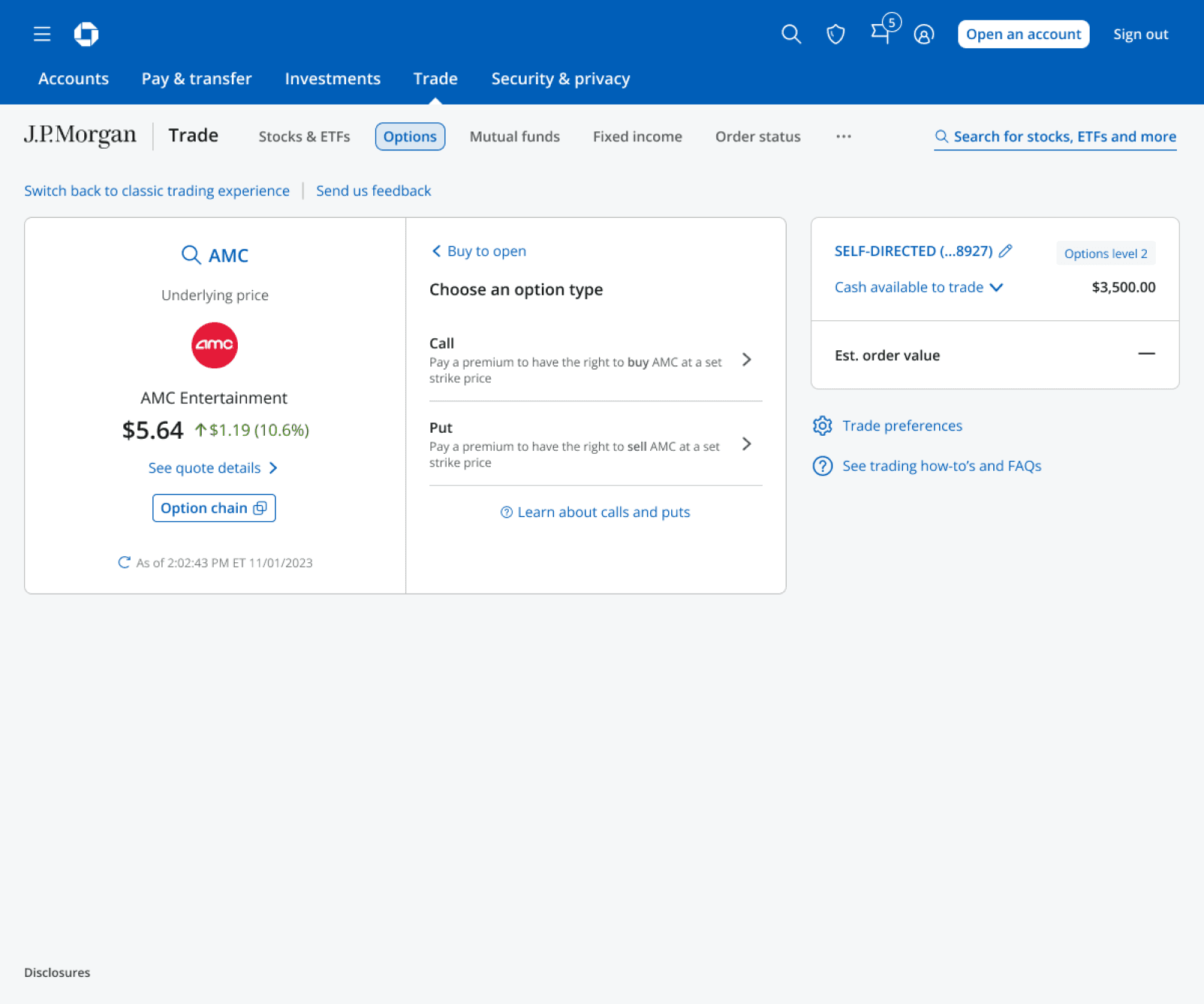Open the profile icon
Screen dimensions: 1204x1004
pos(923,34)
